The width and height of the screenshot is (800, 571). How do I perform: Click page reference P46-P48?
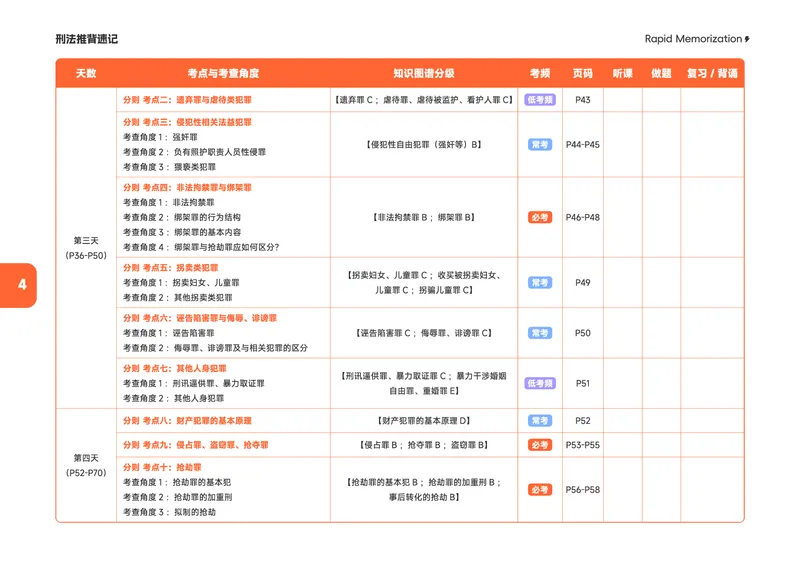[x=583, y=217]
